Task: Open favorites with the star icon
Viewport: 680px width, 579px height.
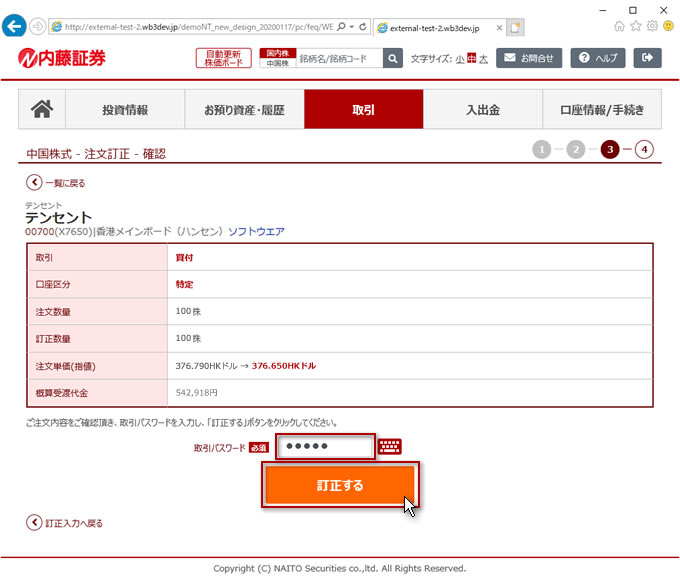Action: click(636, 26)
